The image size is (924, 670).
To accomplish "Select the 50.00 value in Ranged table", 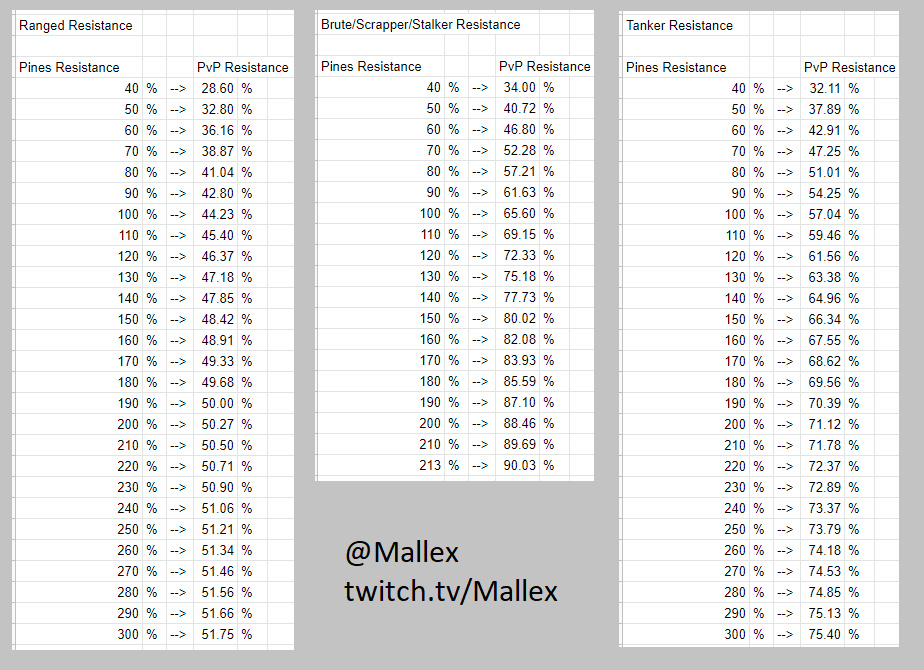I will pyautogui.click(x=217, y=404).
